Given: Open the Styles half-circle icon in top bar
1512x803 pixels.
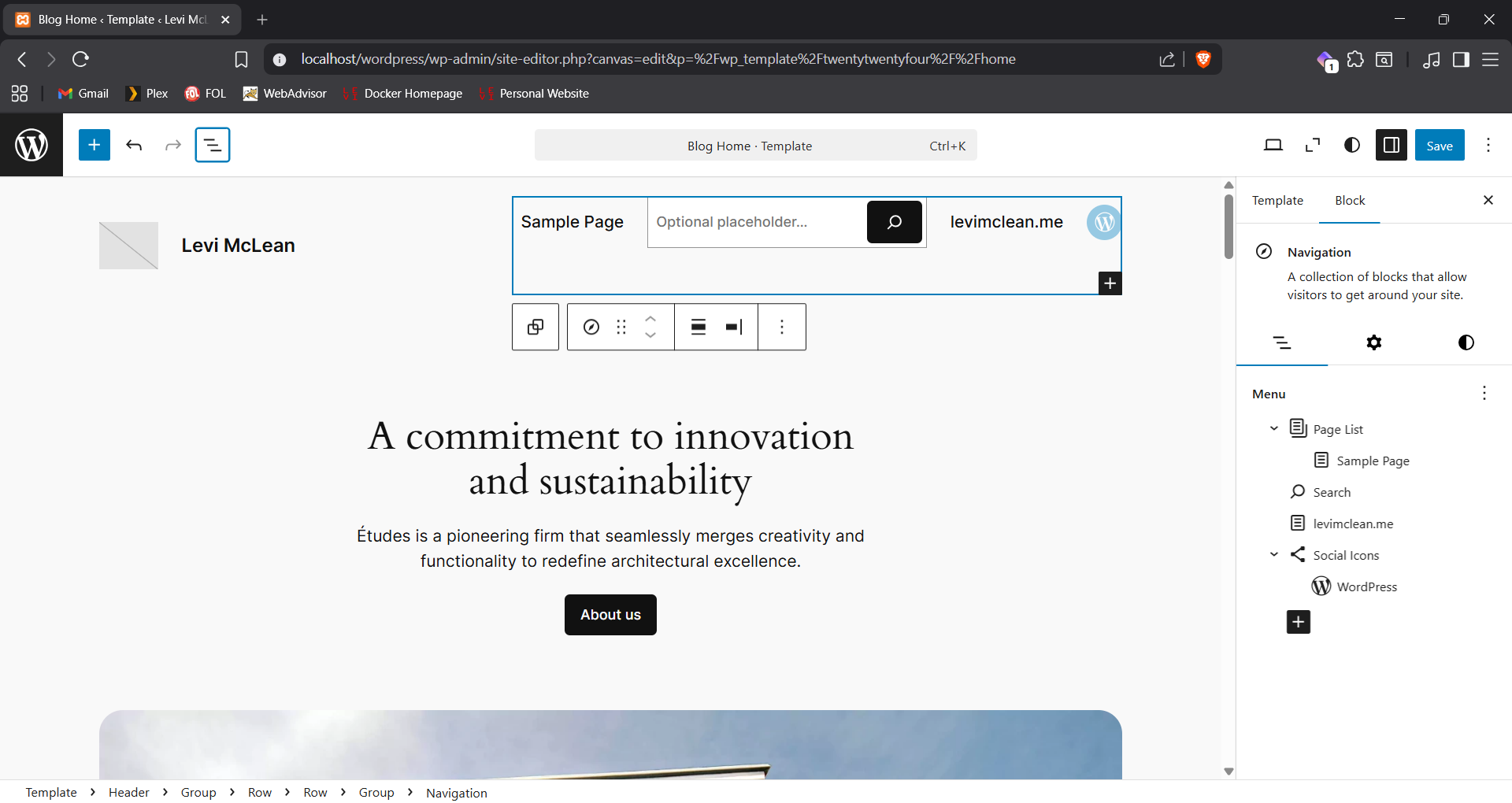Looking at the screenshot, I should (x=1351, y=145).
